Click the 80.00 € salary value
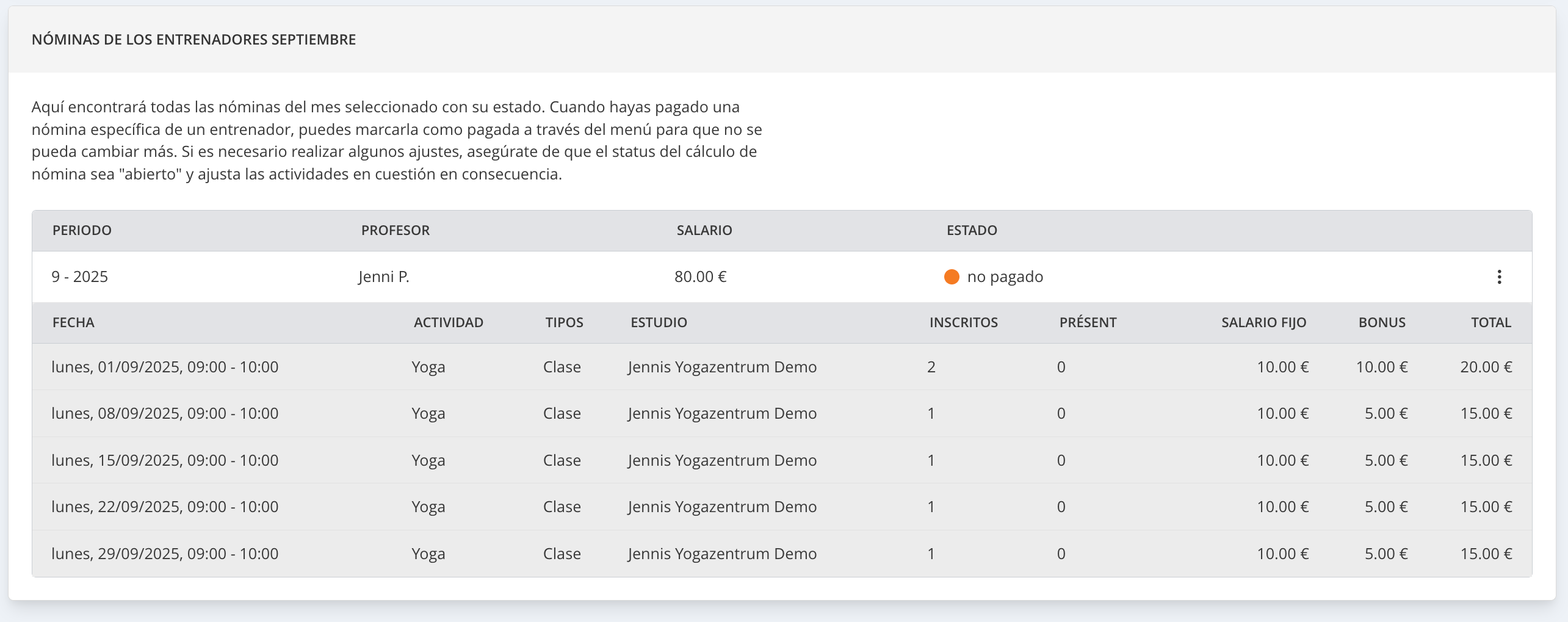The height and width of the screenshot is (622, 1568). tap(700, 277)
